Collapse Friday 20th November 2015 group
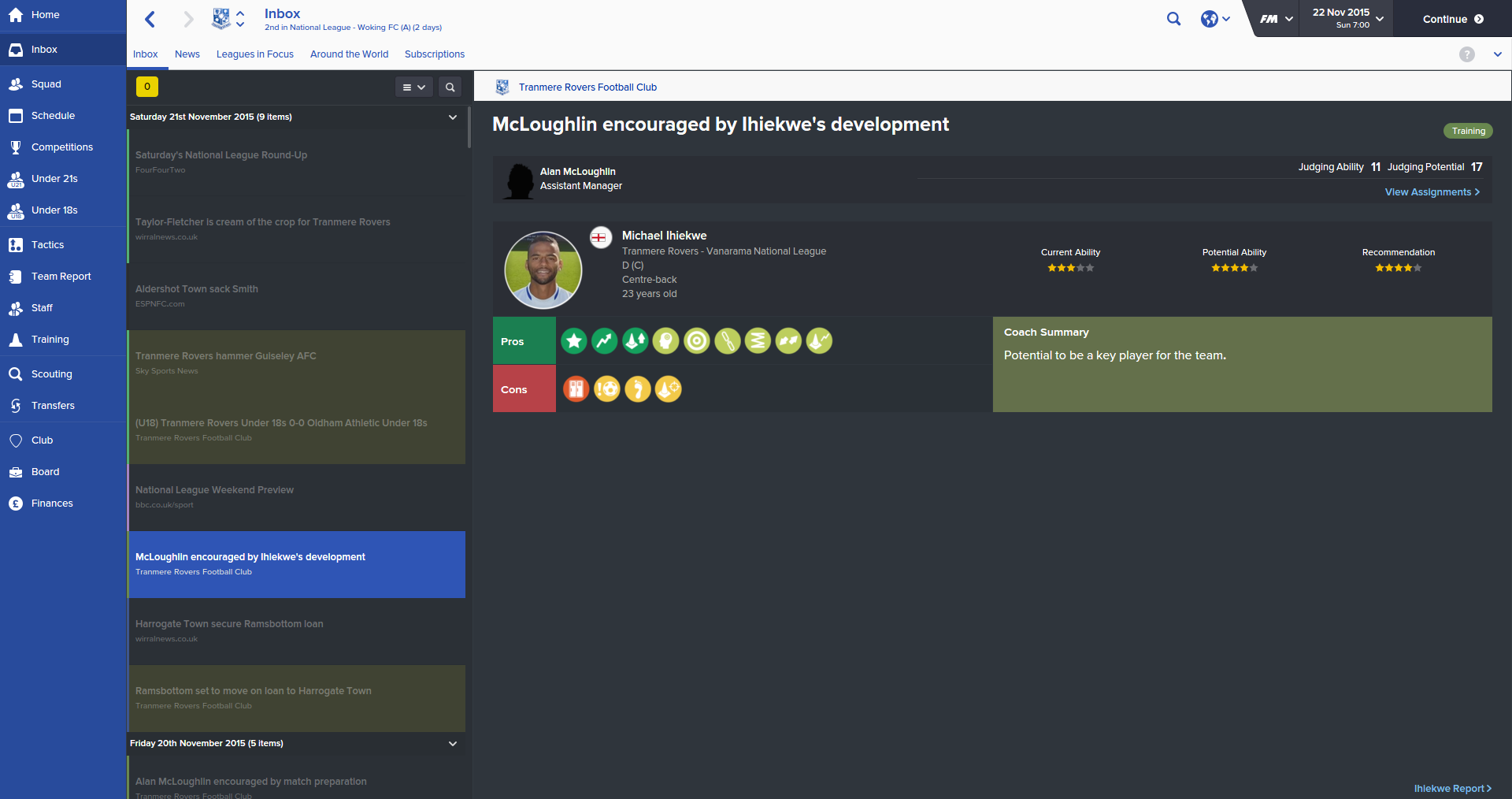 coord(453,744)
